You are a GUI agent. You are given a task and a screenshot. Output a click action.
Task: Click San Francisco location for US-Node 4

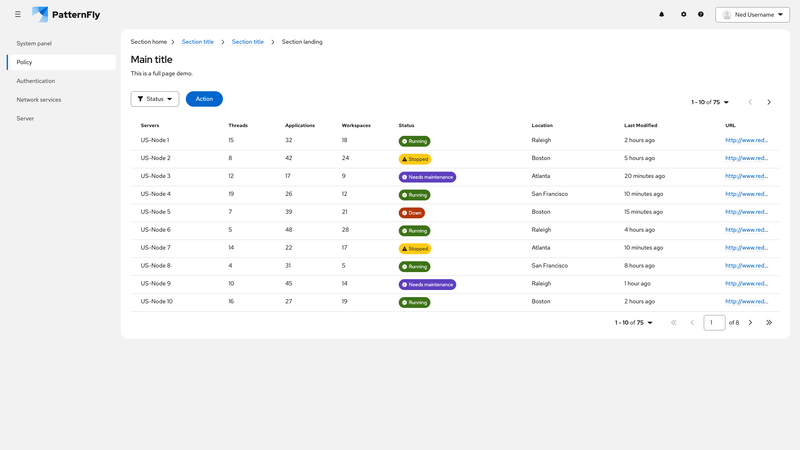(x=549, y=194)
